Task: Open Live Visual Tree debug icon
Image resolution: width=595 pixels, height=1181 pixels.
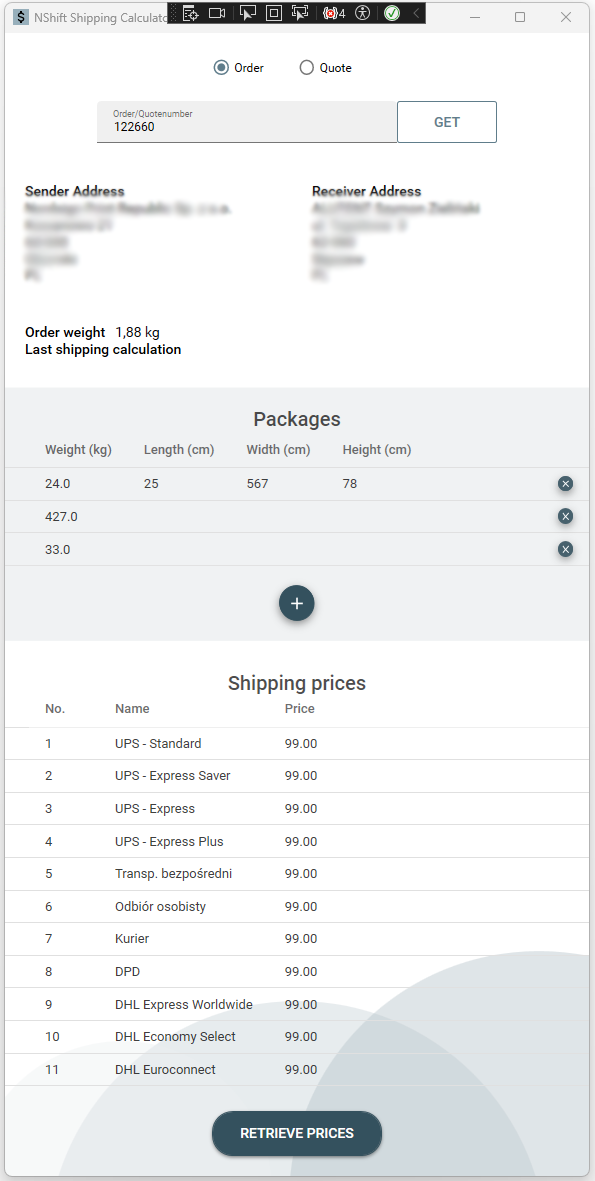Action: (x=190, y=13)
